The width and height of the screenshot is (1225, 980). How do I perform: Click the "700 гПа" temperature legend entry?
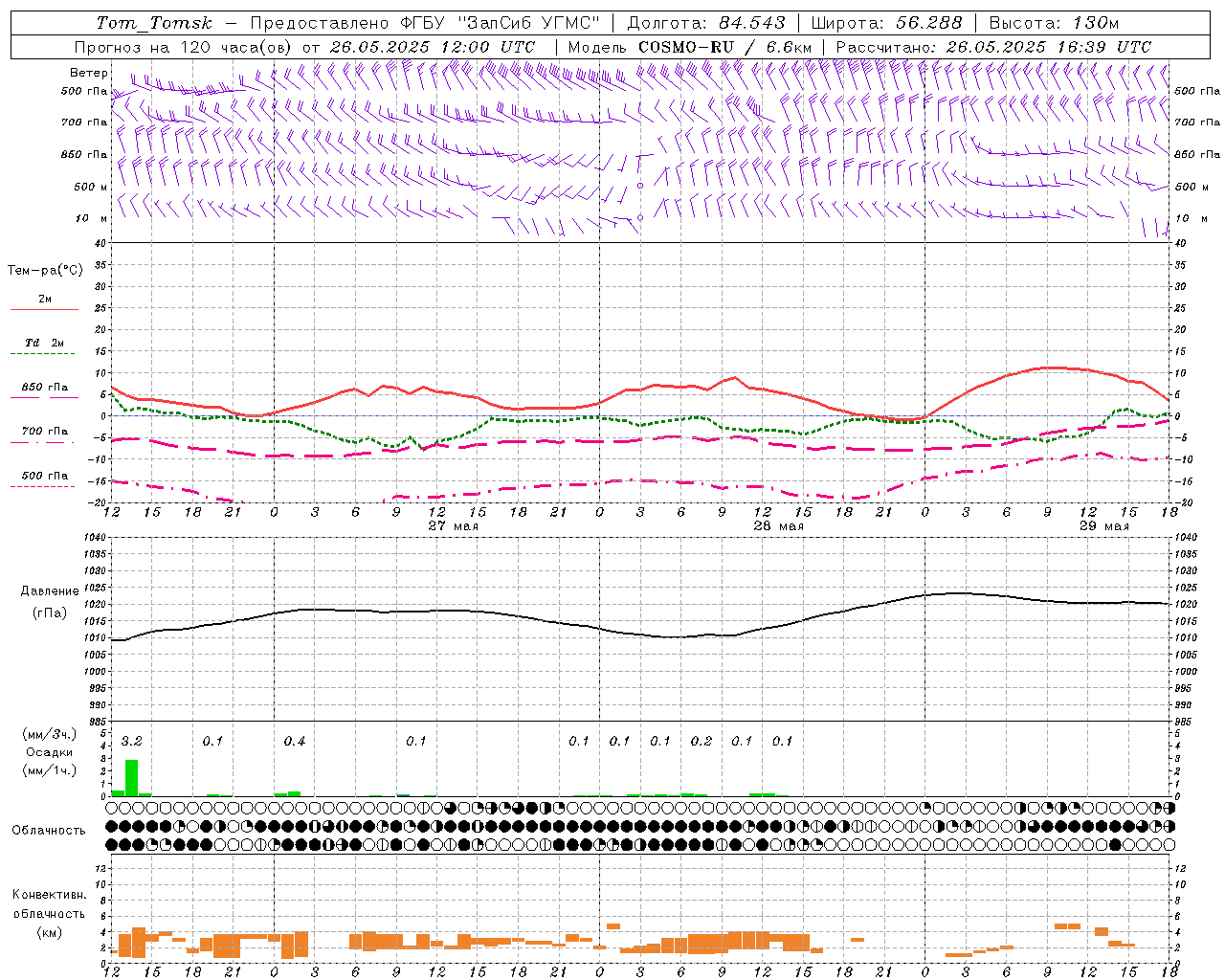click(45, 431)
